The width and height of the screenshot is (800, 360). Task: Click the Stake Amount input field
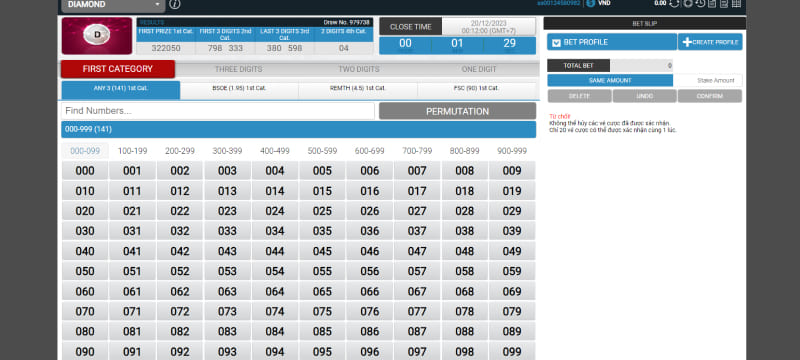tap(708, 81)
